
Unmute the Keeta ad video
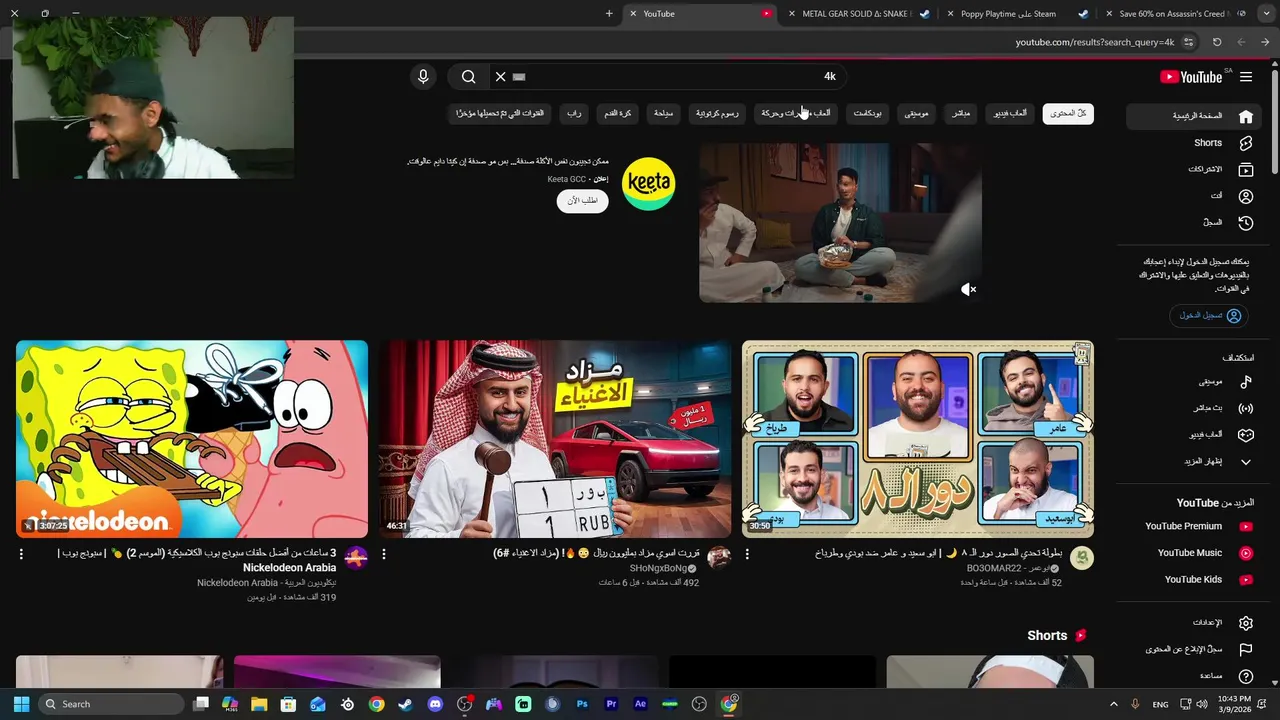(x=968, y=289)
